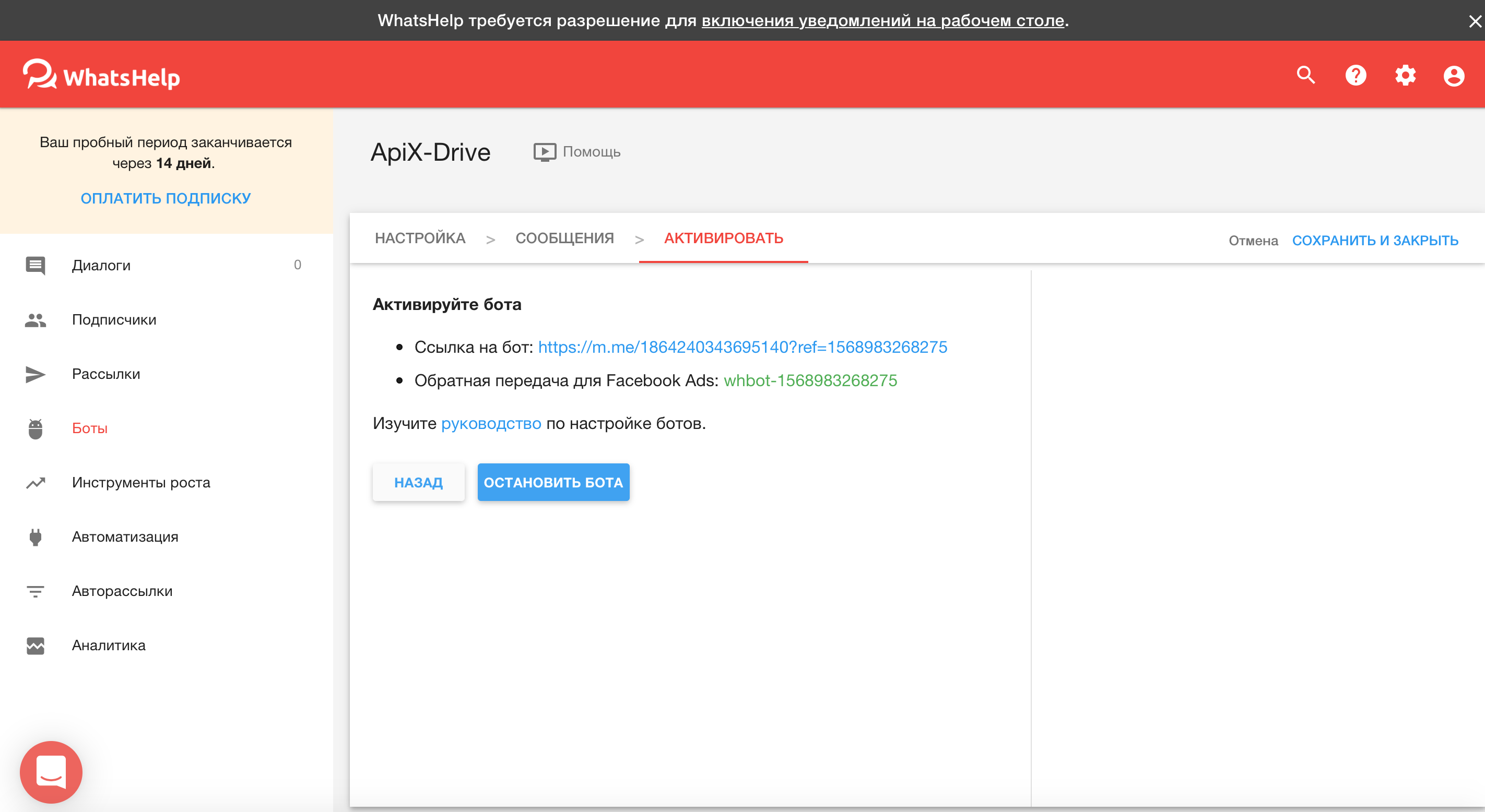Click the desktop notifications enable link

point(882,21)
